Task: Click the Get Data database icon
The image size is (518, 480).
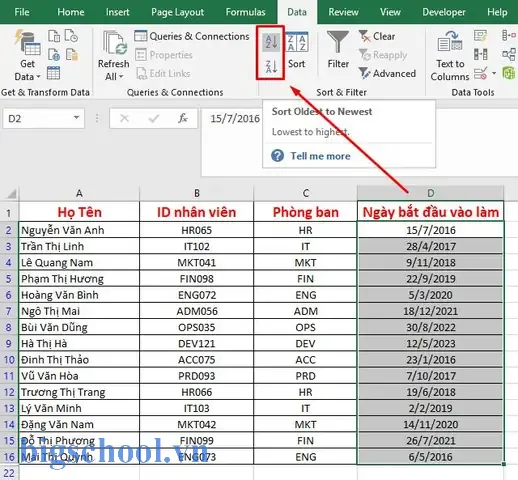Action: pos(27,43)
